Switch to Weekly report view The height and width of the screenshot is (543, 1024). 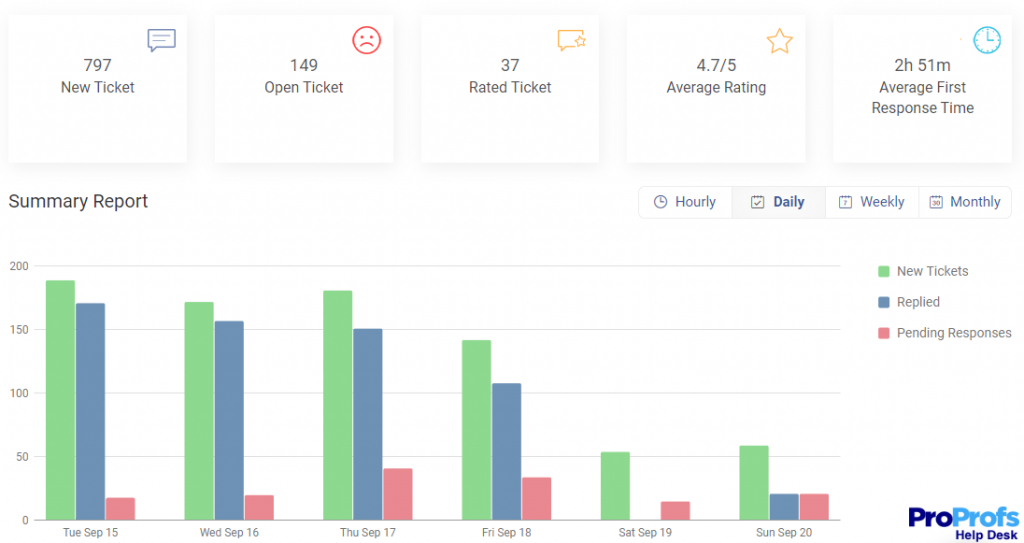point(872,202)
